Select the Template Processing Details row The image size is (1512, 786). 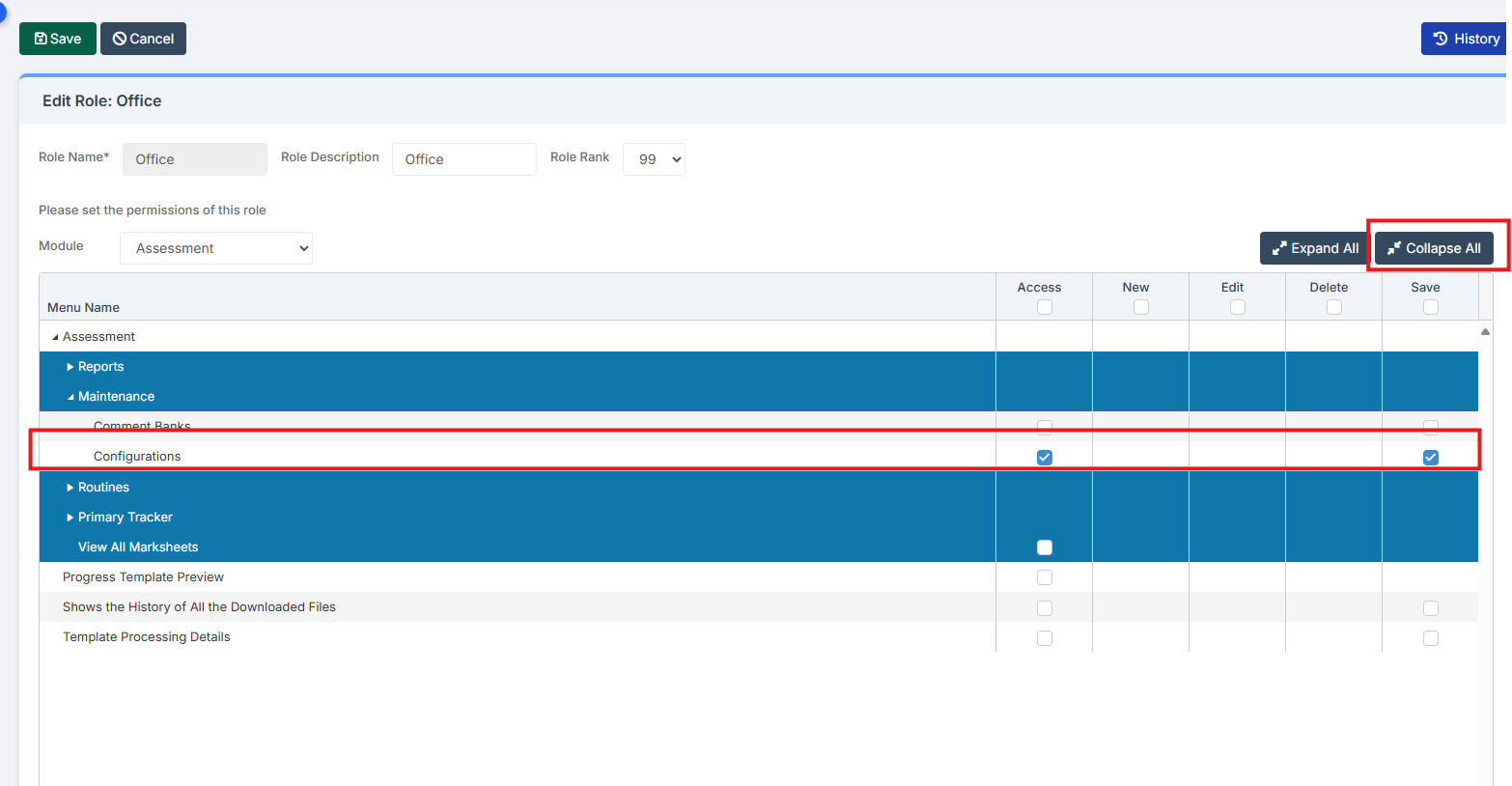tap(147, 637)
